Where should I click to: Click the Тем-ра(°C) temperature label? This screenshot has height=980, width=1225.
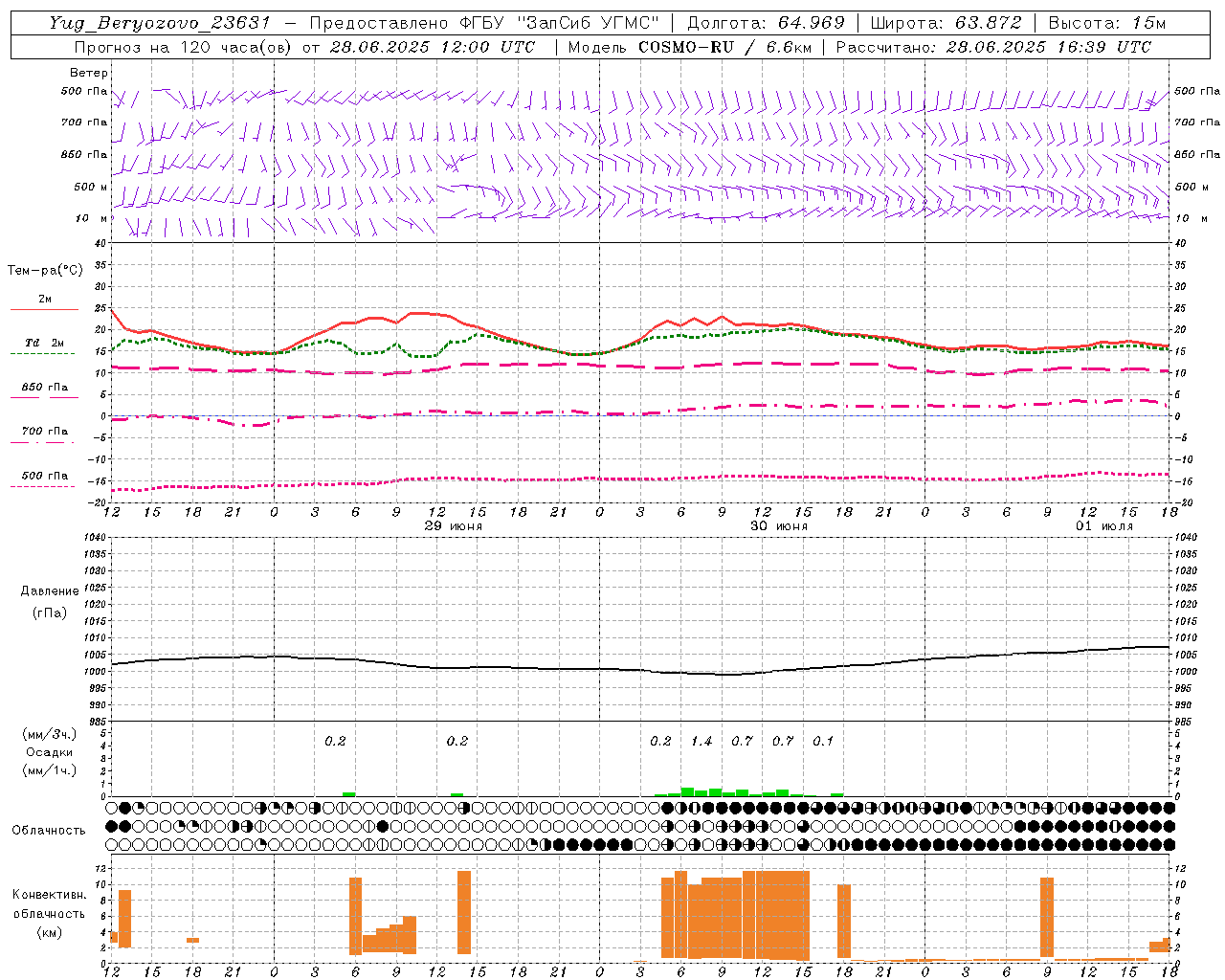(x=45, y=270)
